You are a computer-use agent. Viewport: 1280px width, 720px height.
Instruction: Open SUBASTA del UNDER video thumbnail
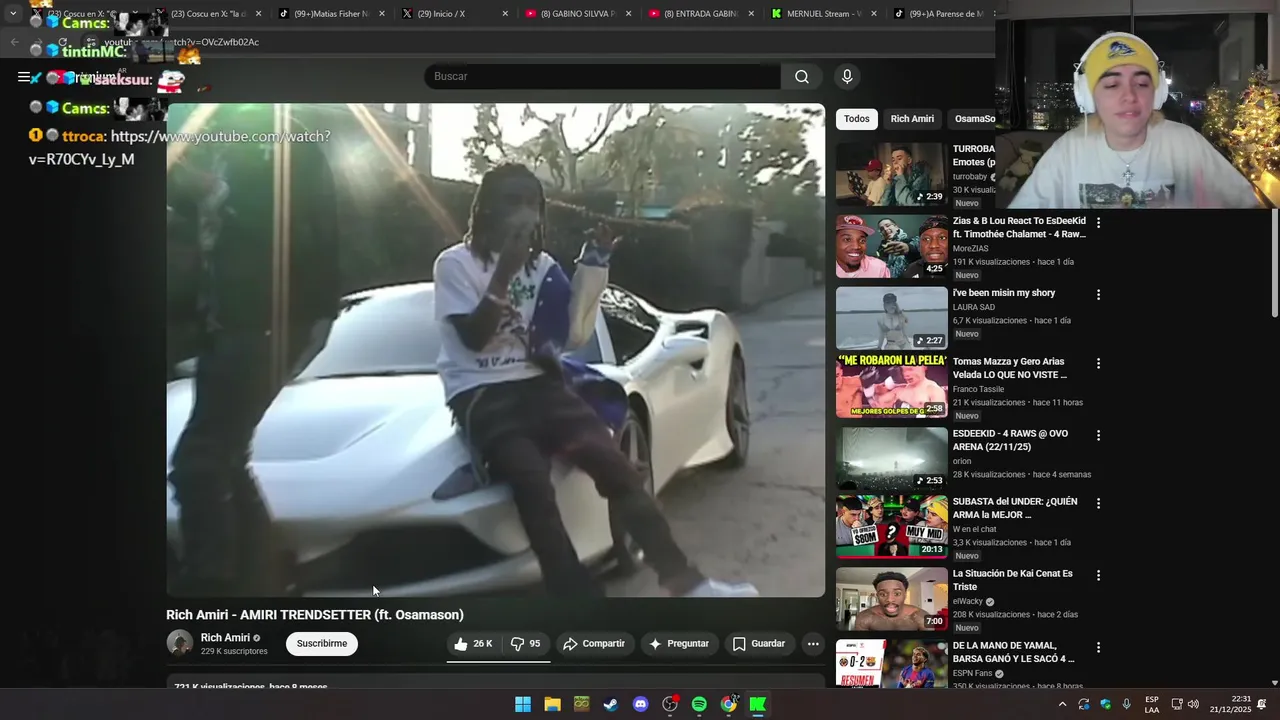[x=891, y=526]
